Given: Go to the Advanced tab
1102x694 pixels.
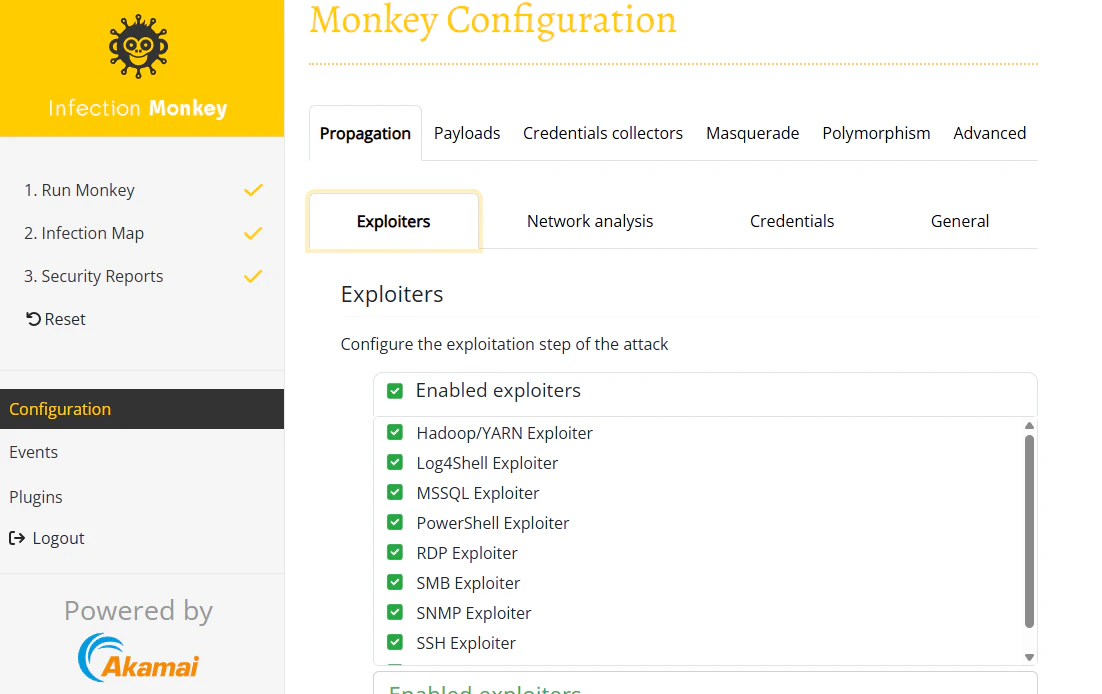Looking at the screenshot, I should point(989,134).
